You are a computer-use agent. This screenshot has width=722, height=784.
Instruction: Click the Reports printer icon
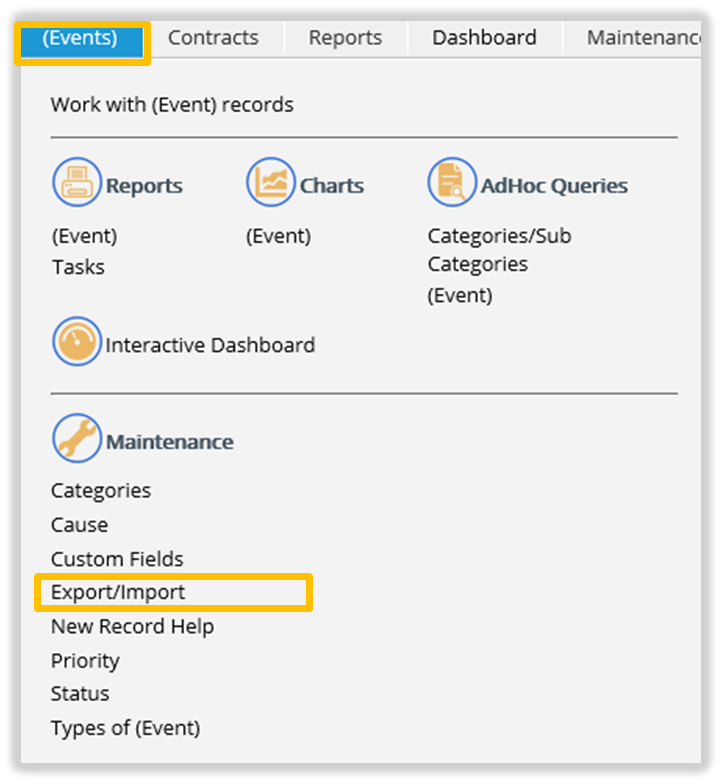click(77, 183)
